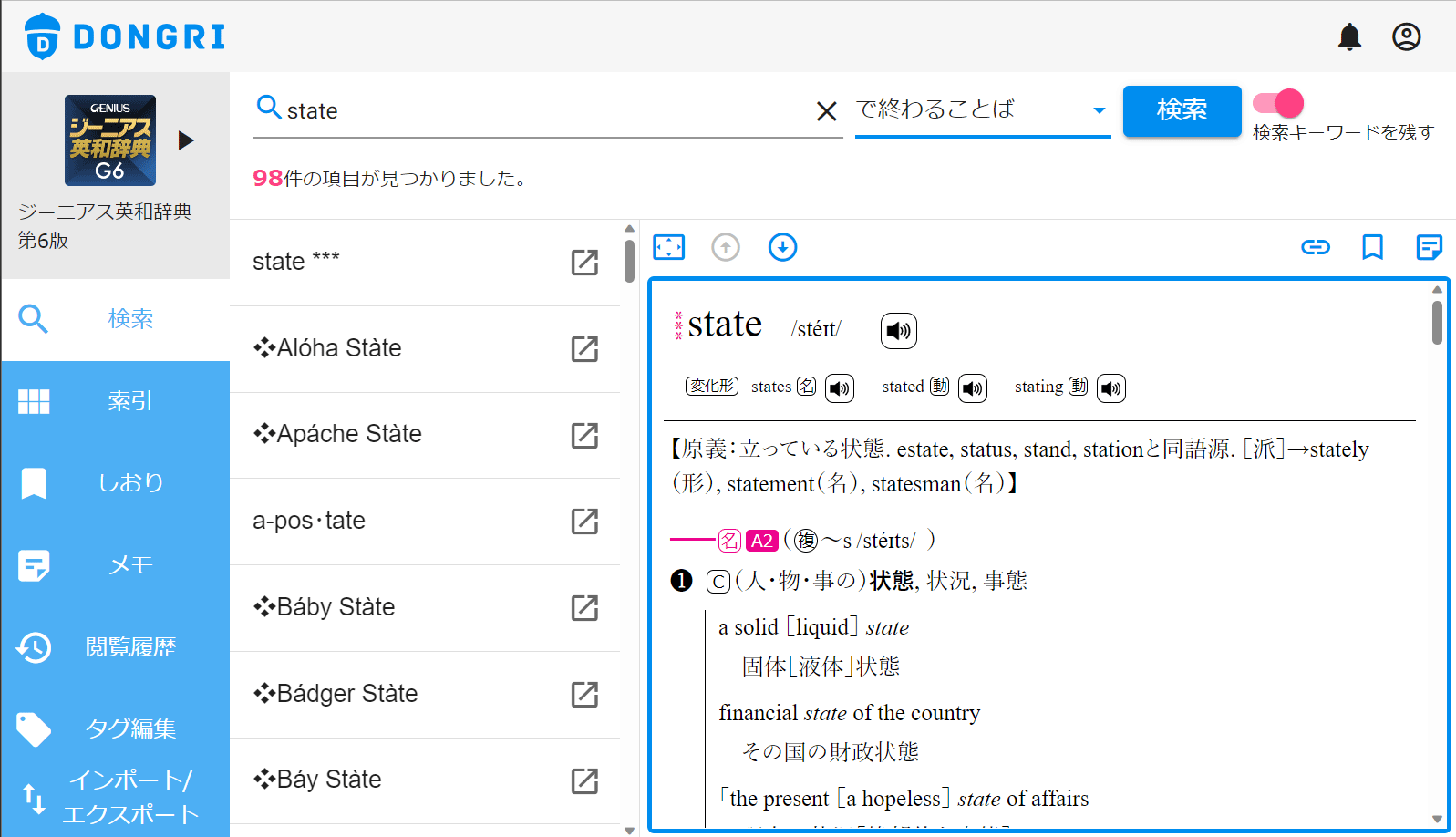This screenshot has width=1456, height=837.
Task: Clear the search field with X
Action: pyautogui.click(x=826, y=111)
